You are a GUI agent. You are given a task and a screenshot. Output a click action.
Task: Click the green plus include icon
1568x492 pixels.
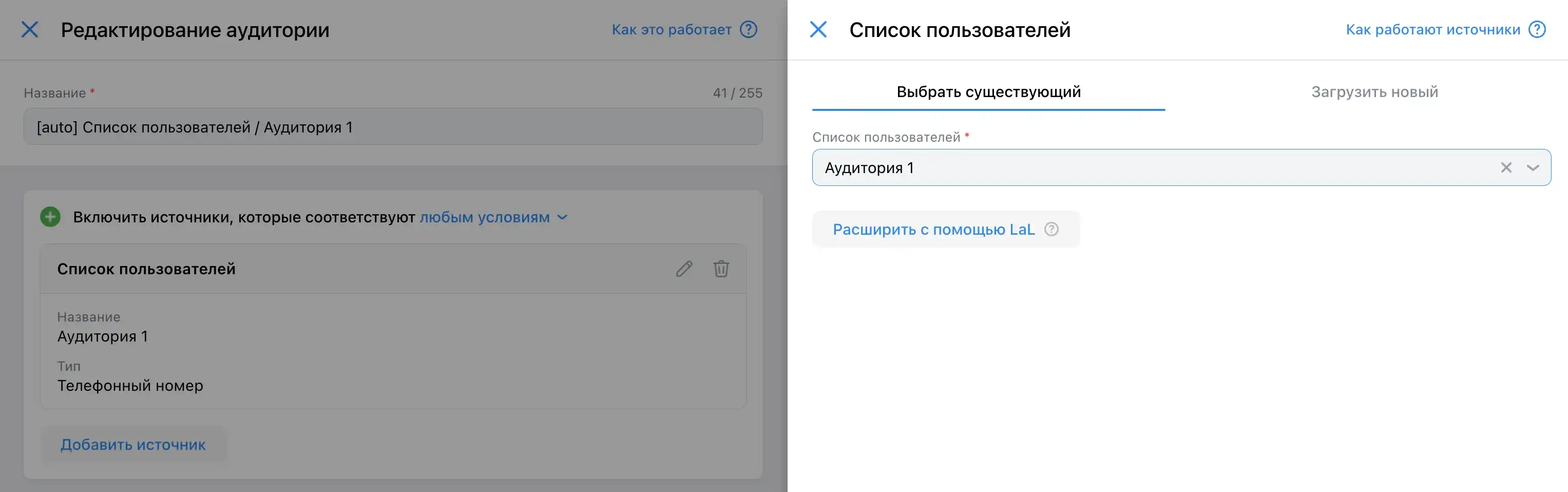[50, 217]
